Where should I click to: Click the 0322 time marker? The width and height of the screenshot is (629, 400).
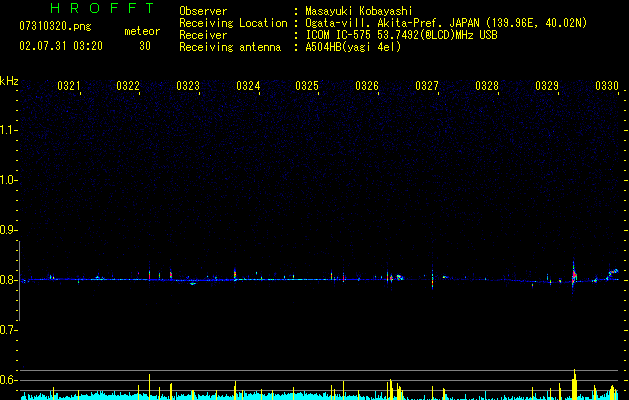(x=128, y=86)
